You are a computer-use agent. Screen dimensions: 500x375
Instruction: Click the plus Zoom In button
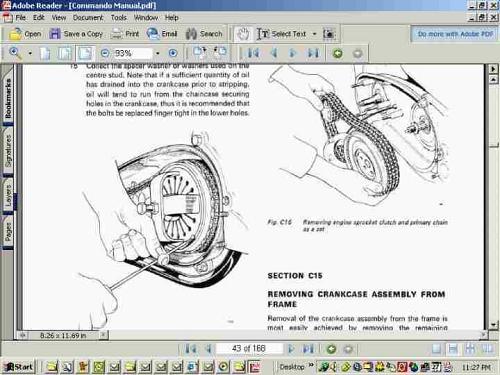pyautogui.click(x=173, y=53)
